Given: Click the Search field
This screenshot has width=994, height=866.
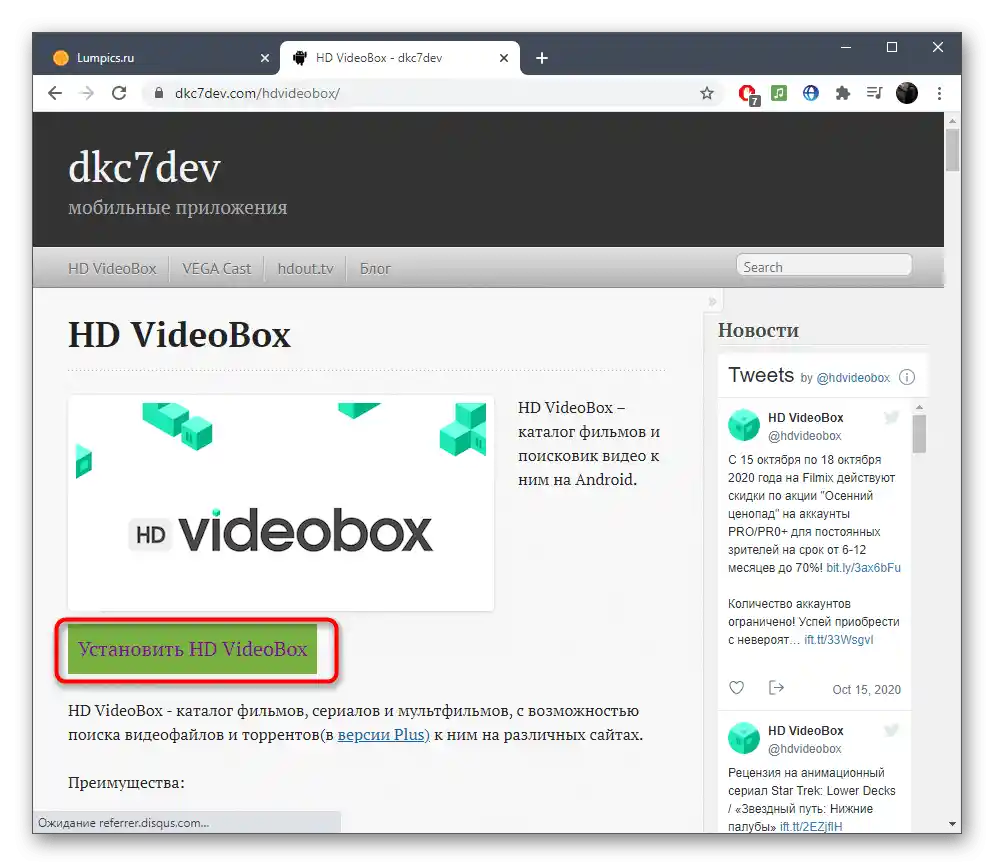Looking at the screenshot, I should (824, 267).
